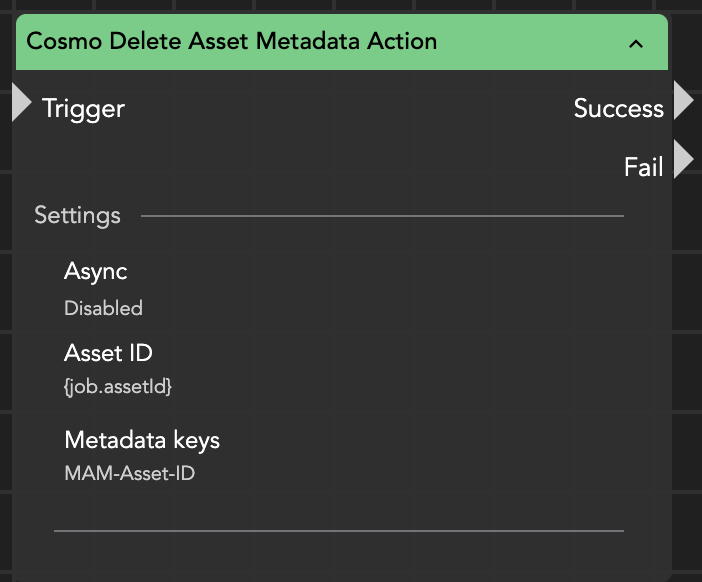The height and width of the screenshot is (582, 702).
Task: Select the Trigger label
Action: [x=83, y=108]
